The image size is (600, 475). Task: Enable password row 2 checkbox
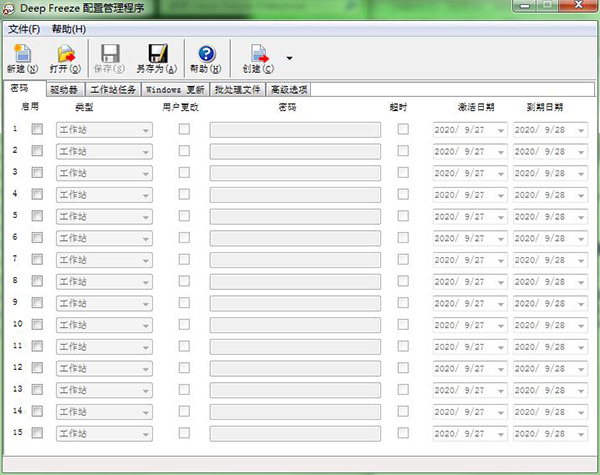coord(37,151)
